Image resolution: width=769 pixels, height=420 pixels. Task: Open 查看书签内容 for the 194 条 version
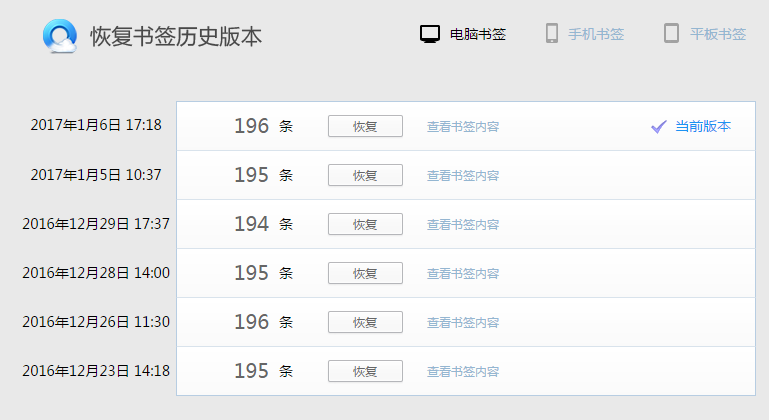tap(463, 225)
